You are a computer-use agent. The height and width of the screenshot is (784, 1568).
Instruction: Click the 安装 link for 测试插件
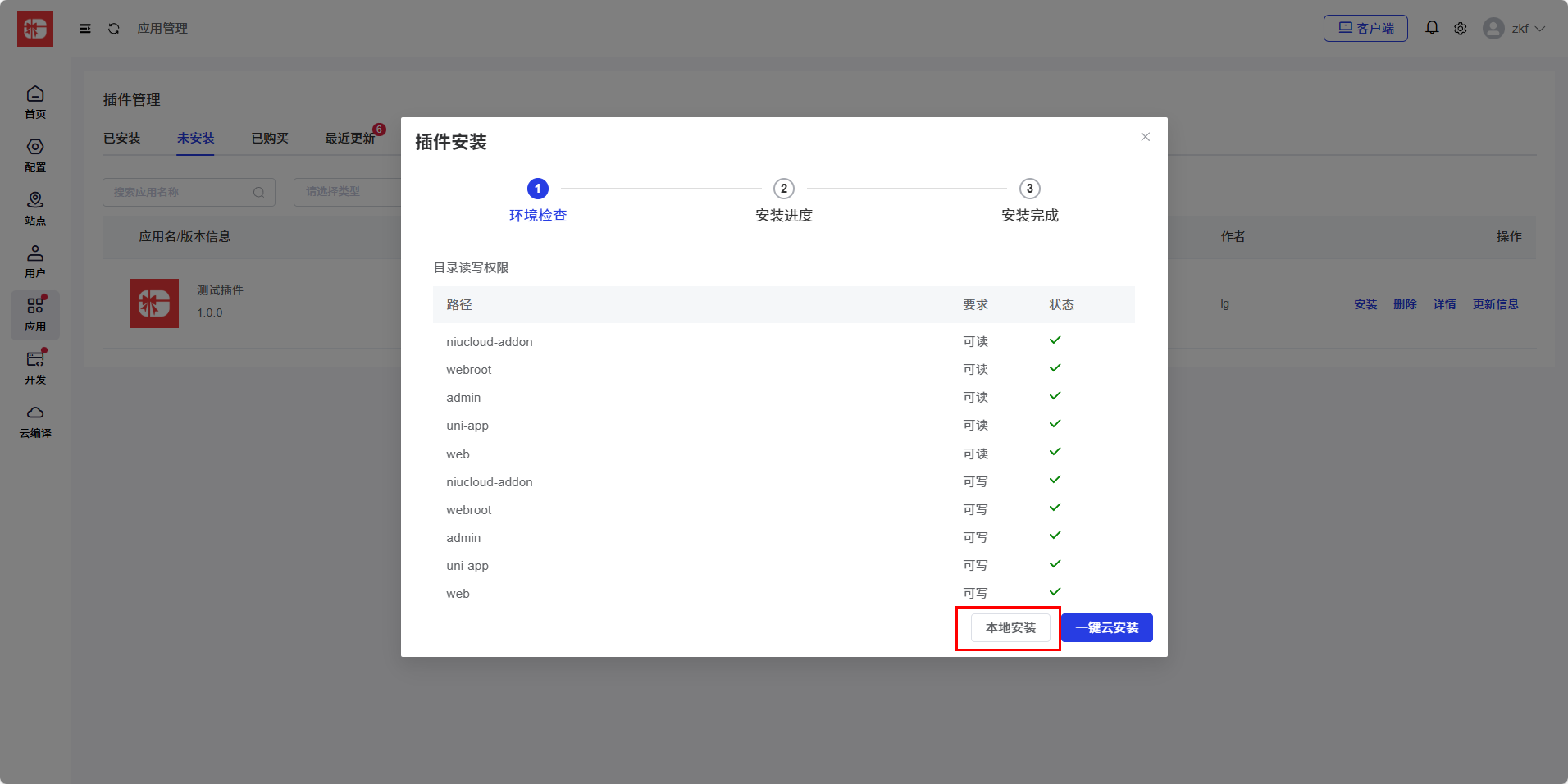pyautogui.click(x=1365, y=304)
